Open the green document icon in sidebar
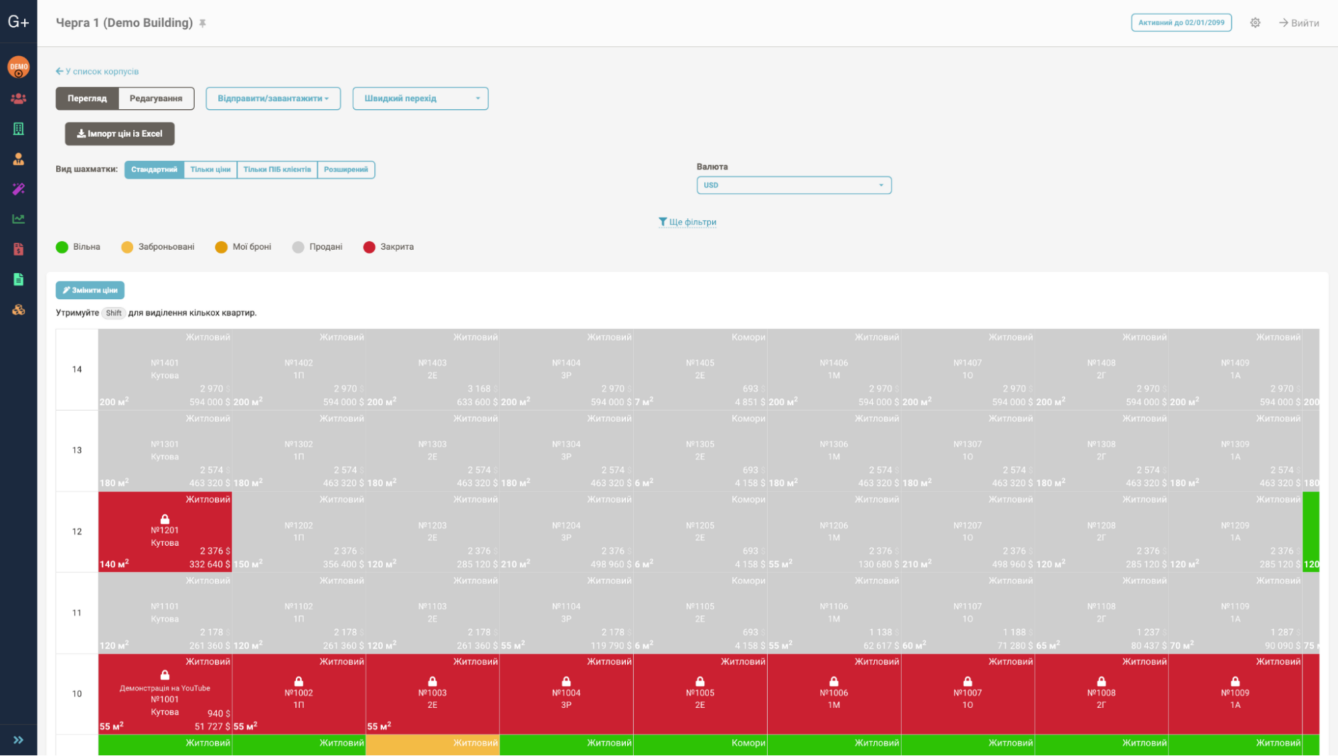 18,279
